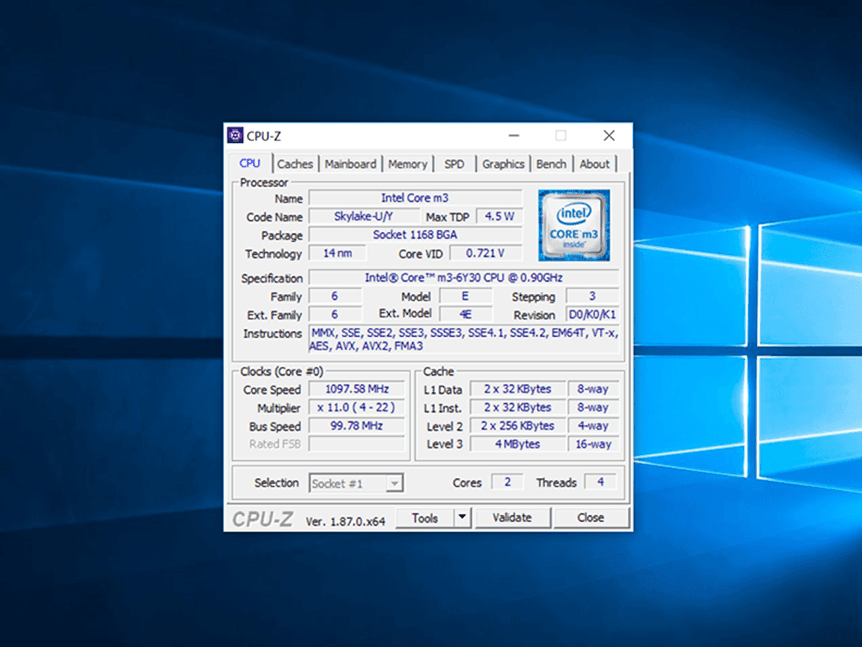Click the Validate button

512,517
